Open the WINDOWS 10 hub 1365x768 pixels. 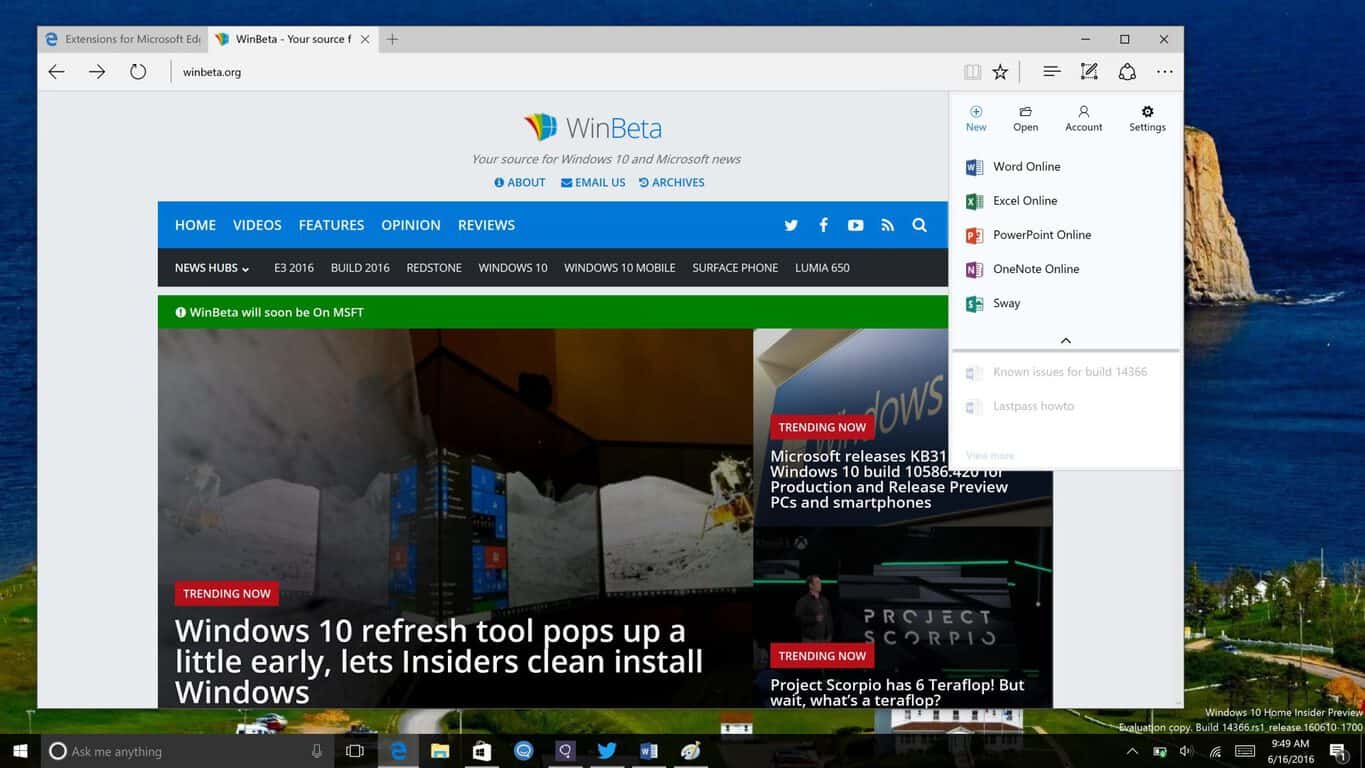[513, 268]
